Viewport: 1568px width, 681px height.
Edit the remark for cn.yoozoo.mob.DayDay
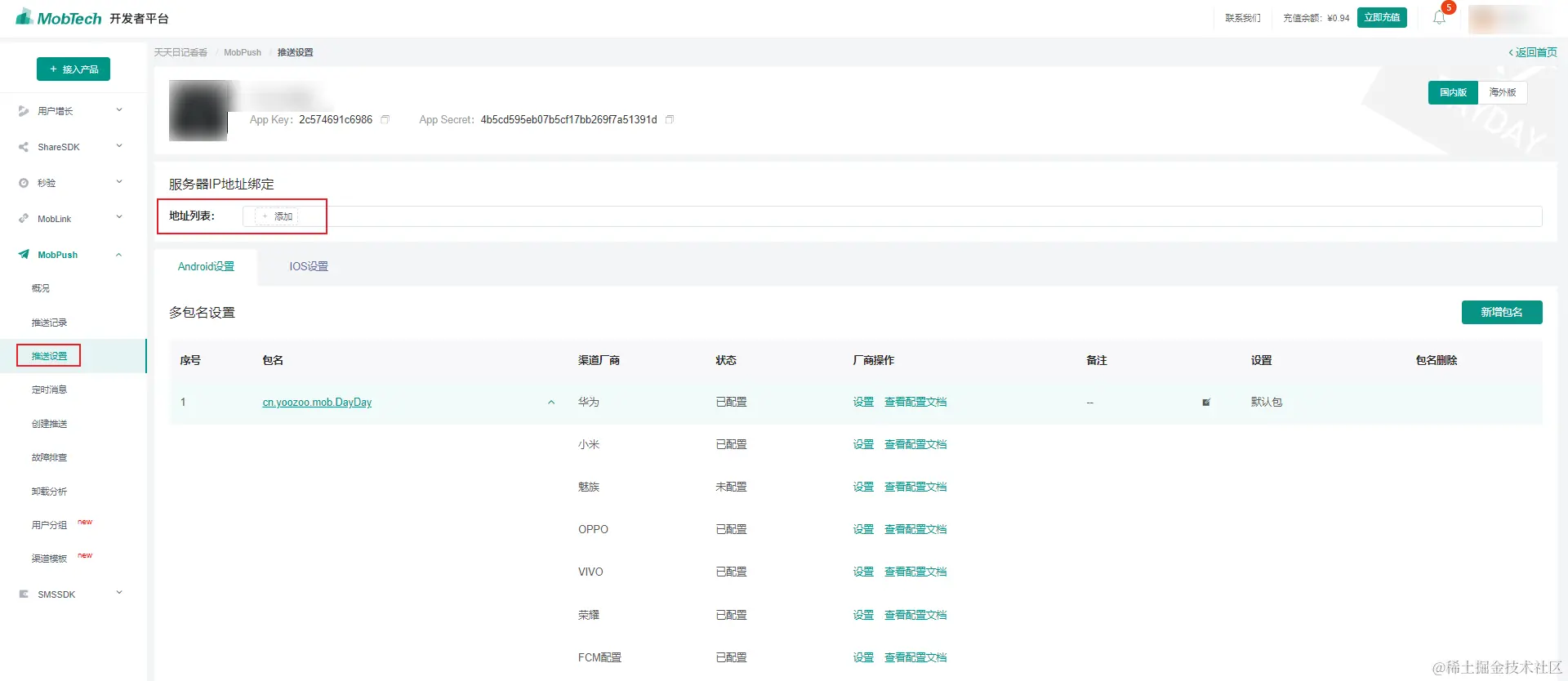(x=1206, y=403)
